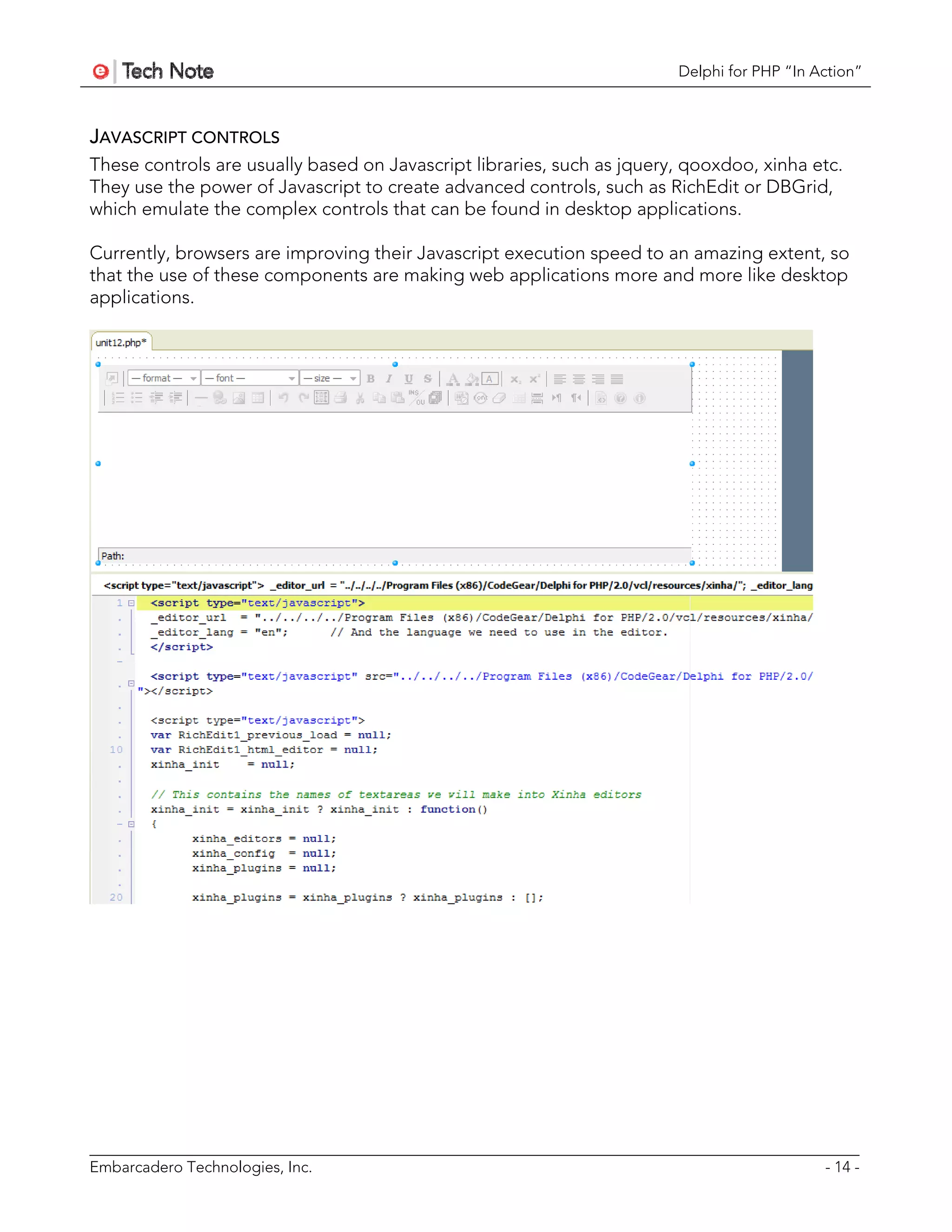The width and height of the screenshot is (952, 1232).
Task: Open About editor info icon
Action: click(x=640, y=398)
